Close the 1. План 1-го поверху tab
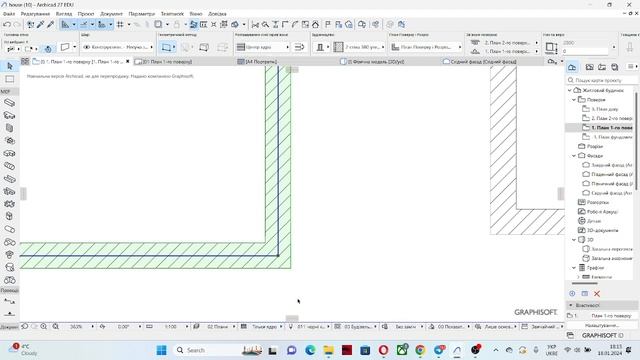 pos(128,62)
